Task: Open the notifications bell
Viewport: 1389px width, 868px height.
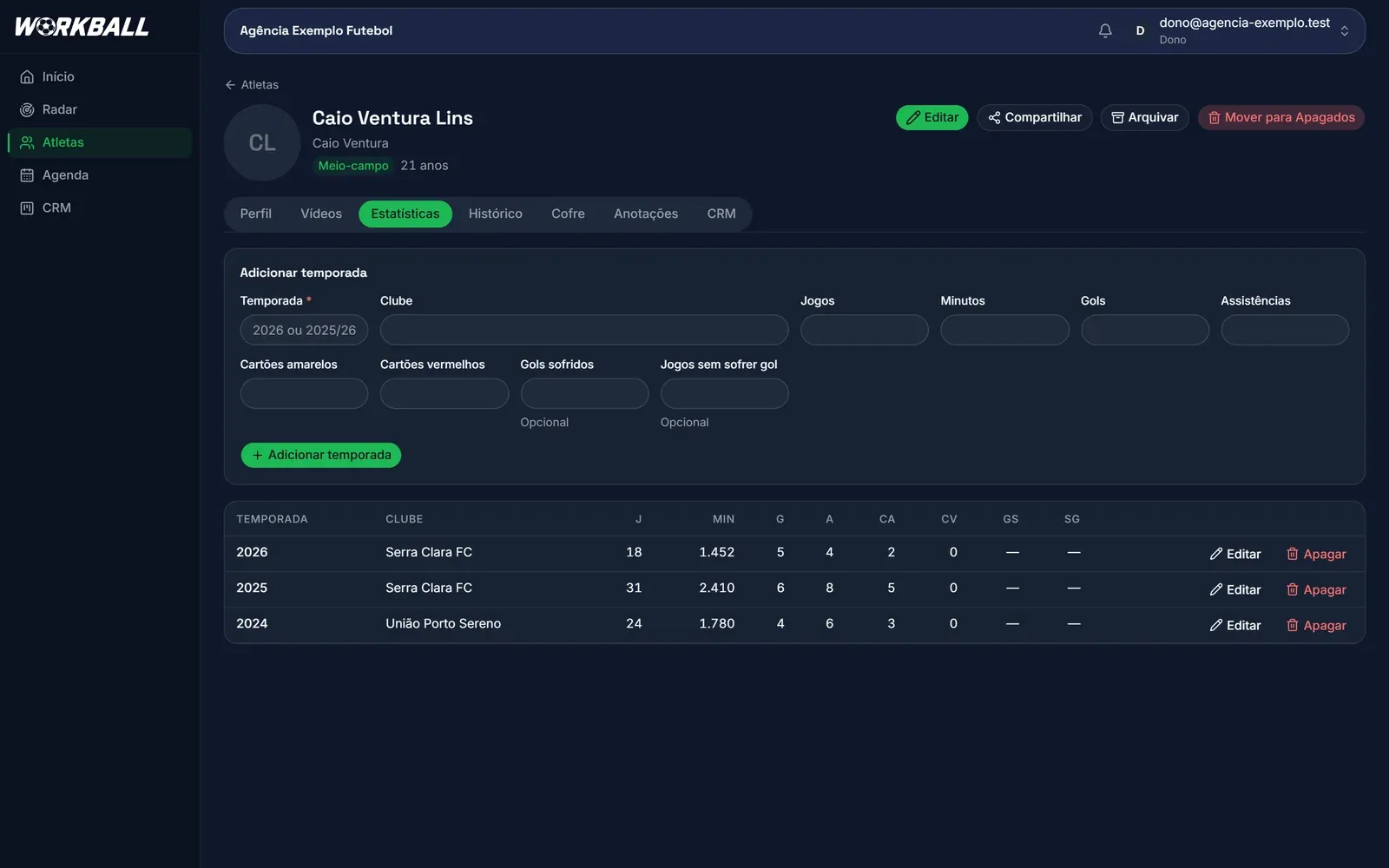Action: click(x=1105, y=30)
